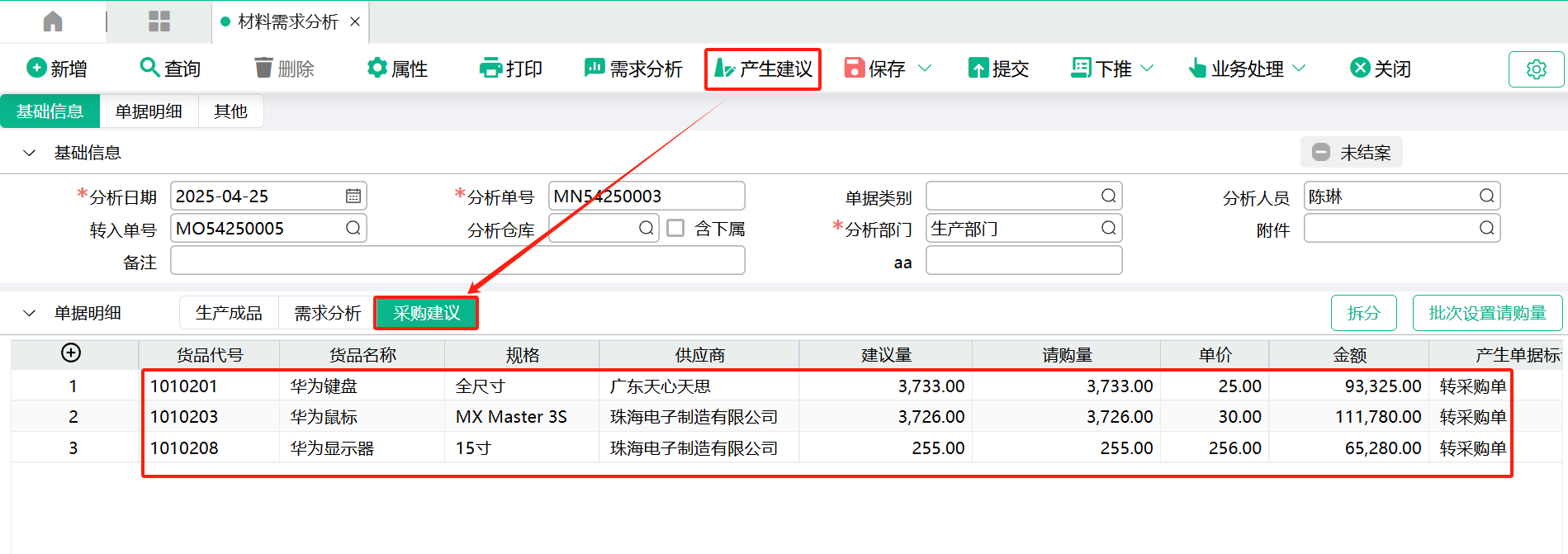Click 关闭 to close the form
This screenshot has width=1568, height=554.
(x=1381, y=69)
